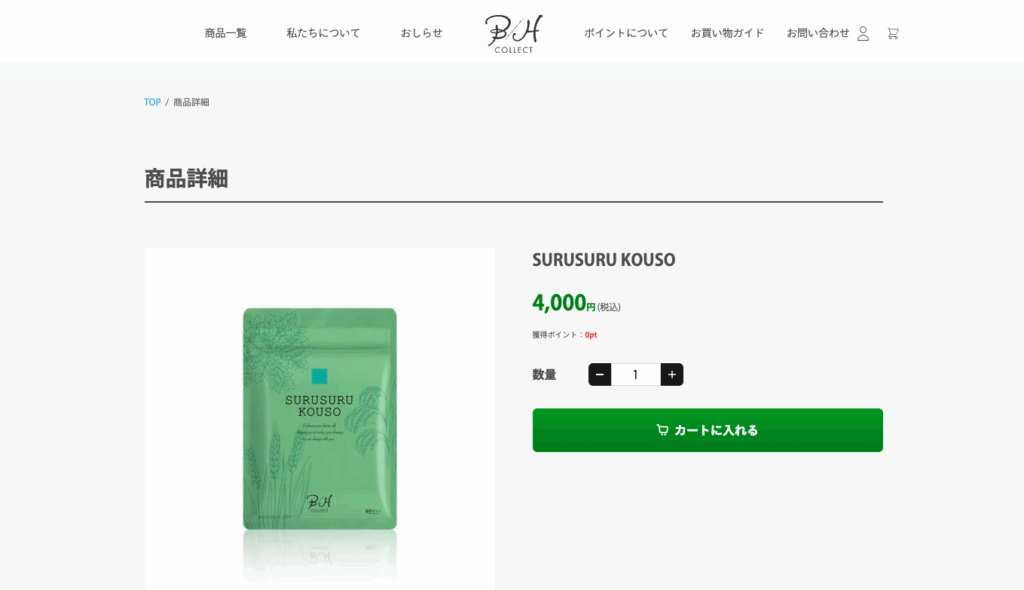Click the SURUSURU KOUSO product title
The image size is (1024, 590).
coord(603,259)
